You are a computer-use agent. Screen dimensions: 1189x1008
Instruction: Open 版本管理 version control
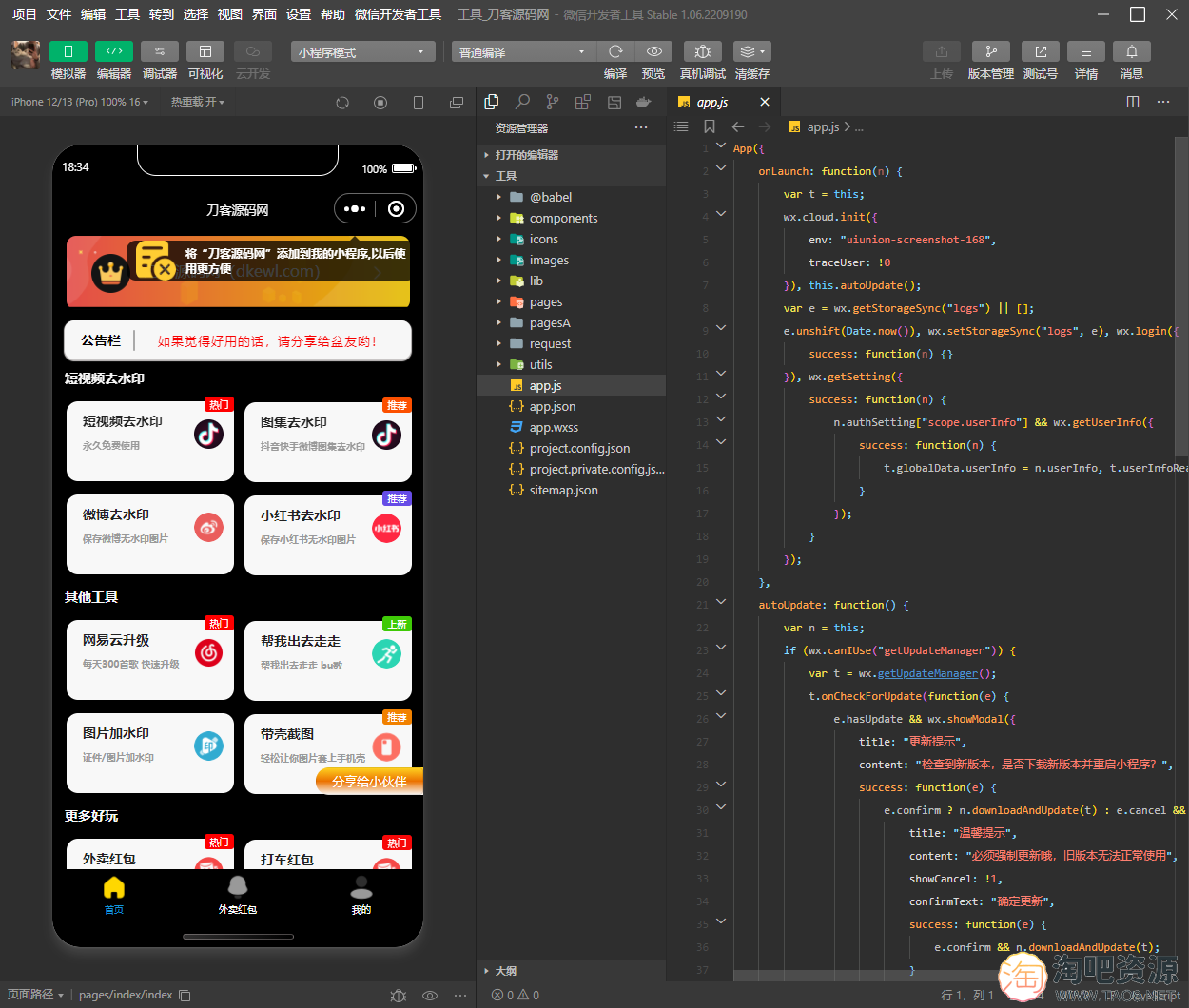tap(991, 51)
